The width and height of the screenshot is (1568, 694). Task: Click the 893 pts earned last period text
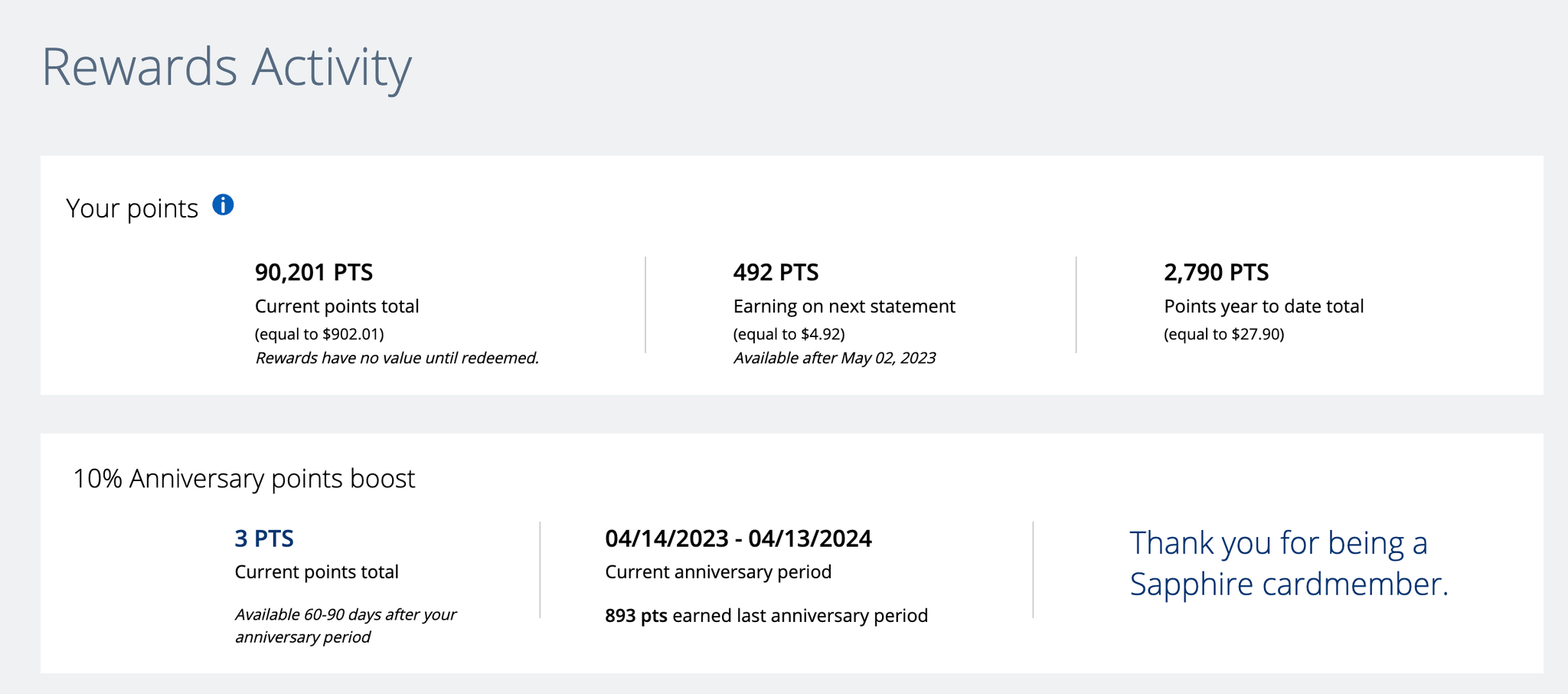click(x=766, y=615)
